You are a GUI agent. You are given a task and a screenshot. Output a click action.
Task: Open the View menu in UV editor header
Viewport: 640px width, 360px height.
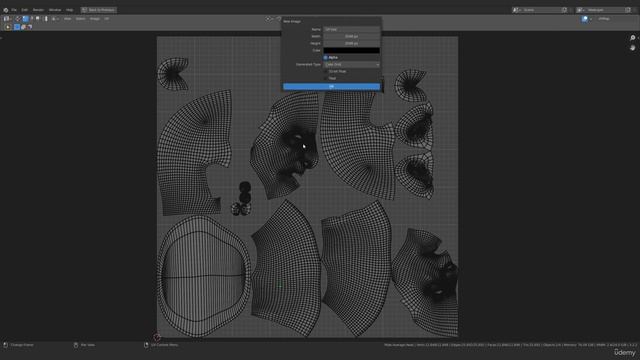click(x=67, y=19)
